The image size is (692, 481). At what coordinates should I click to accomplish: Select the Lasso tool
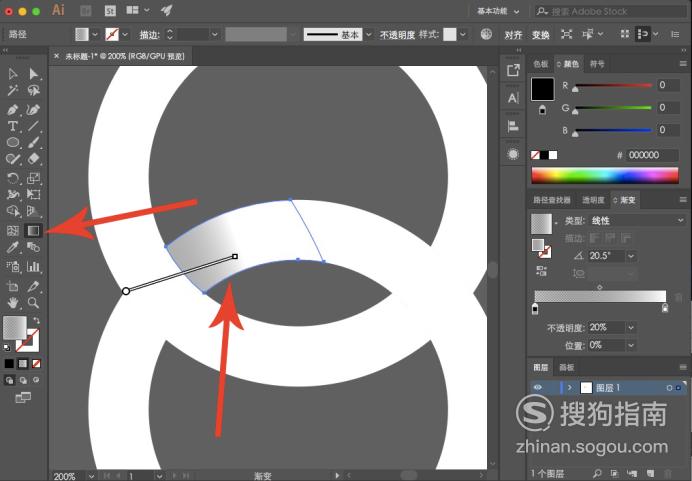34,90
